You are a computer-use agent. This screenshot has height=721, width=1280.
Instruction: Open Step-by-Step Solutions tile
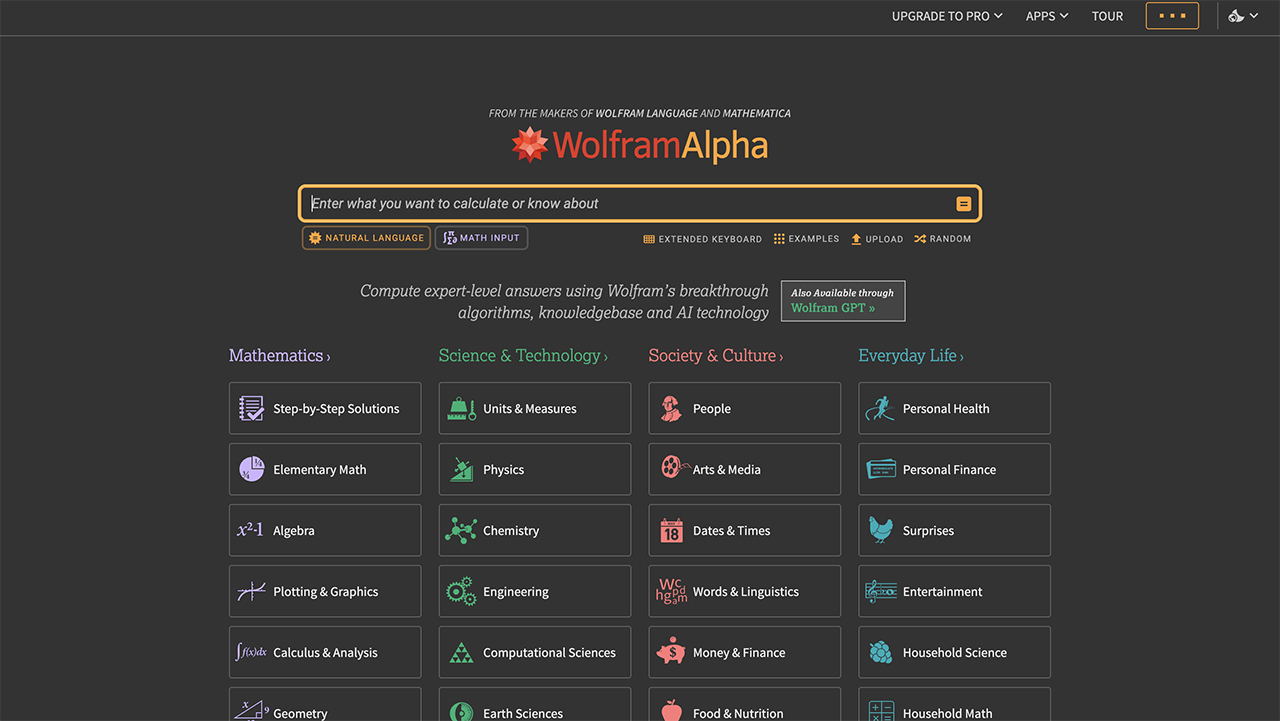(325, 408)
